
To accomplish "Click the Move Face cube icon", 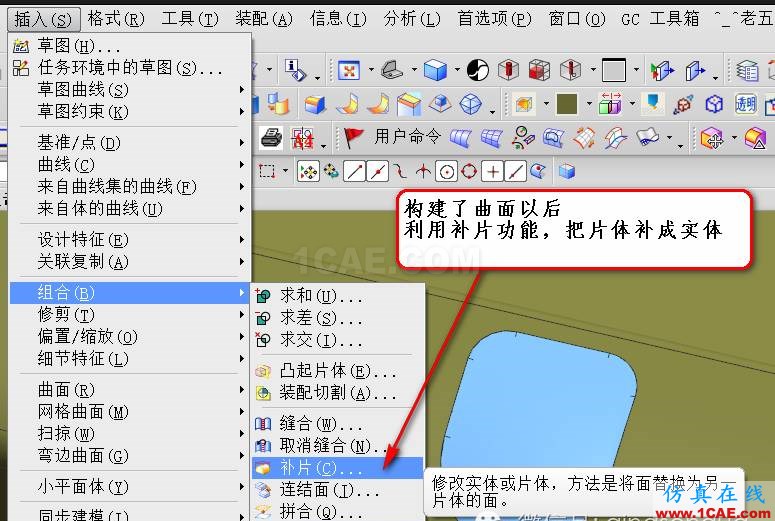I will click(x=712, y=137).
